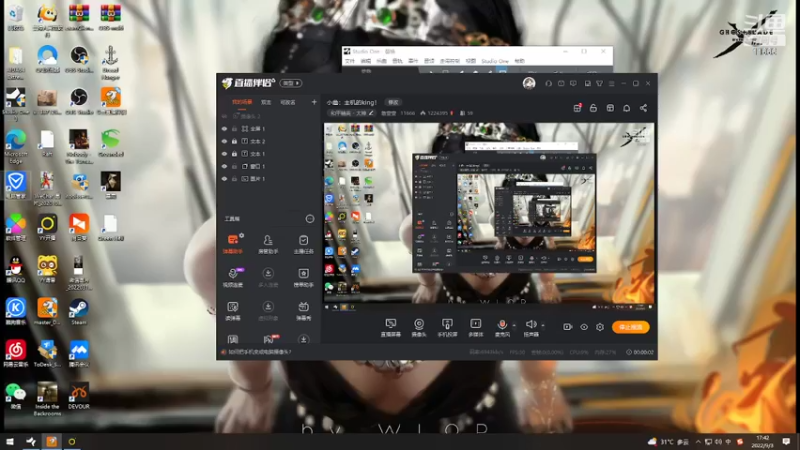Open the gift box icon above preview
The image size is (800, 450).
click(610, 108)
